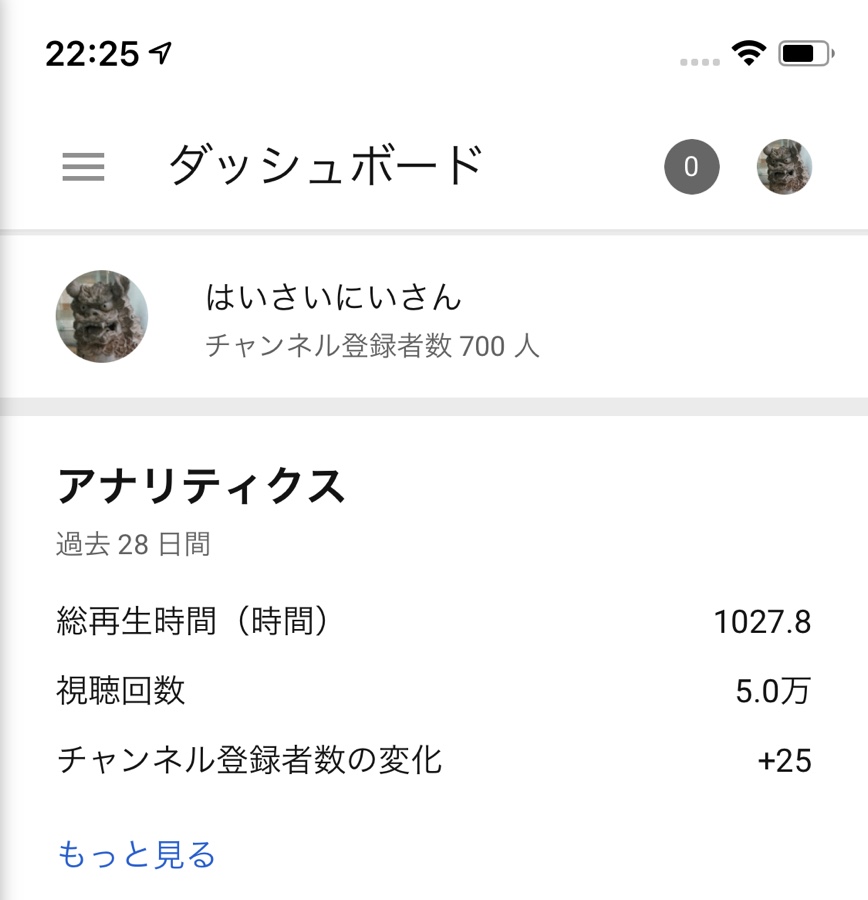Open channel name はいさいにいさん
This screenshot has width=868, height=900.
334,297
